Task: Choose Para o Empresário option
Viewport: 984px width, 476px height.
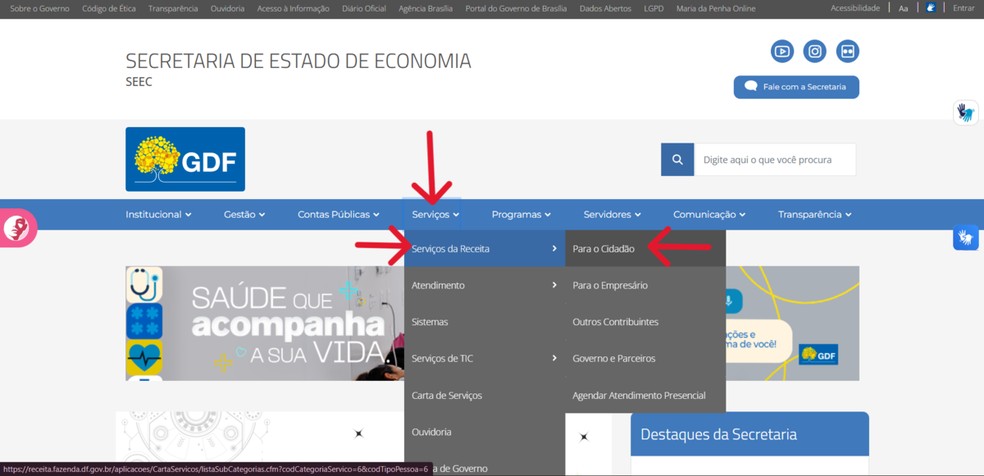Action: [x=645, y=285]
